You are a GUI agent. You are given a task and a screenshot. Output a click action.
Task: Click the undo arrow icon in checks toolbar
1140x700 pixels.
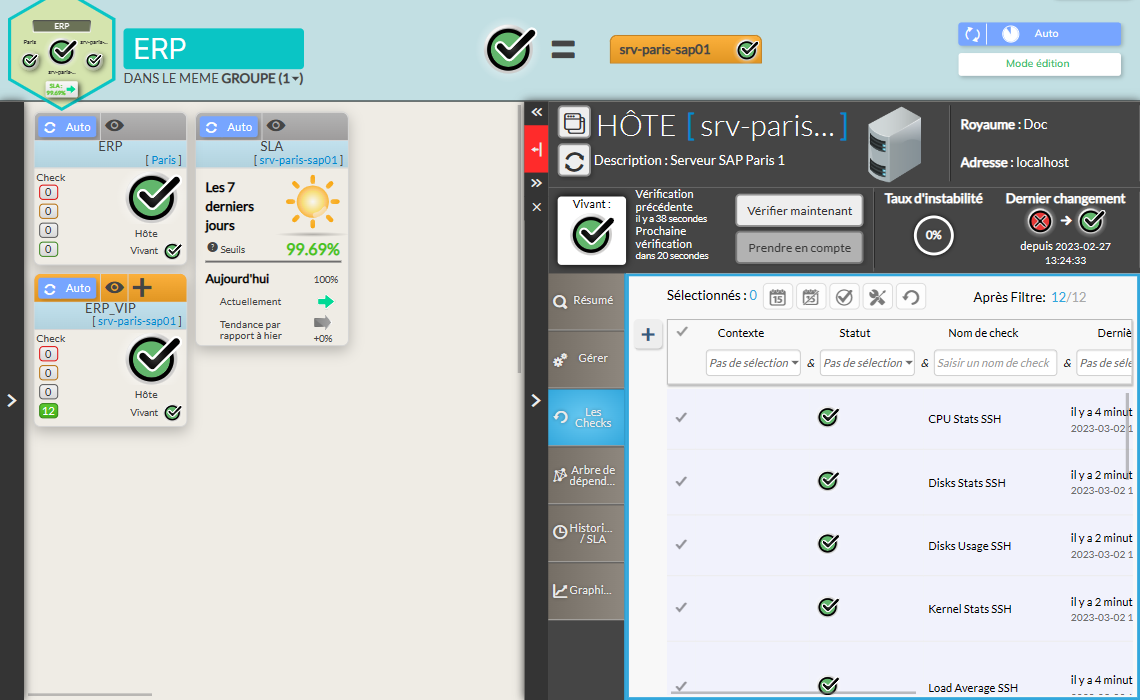pyautogui.click(x=909, y=297)
